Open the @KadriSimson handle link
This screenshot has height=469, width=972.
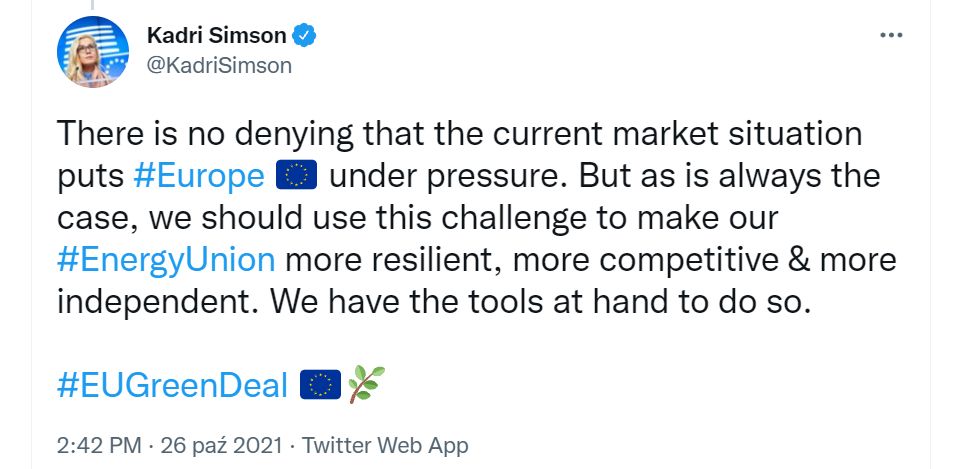(x=220, y=66)
